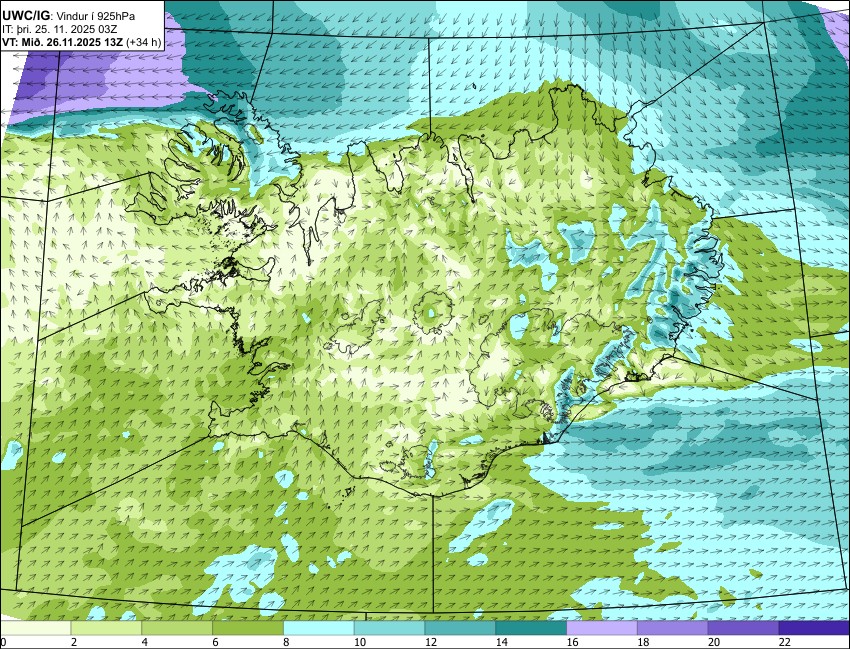Click the 4–6 m/s green legend swatch
This screenshot has height=649, width=850.
pyautogui.click(x=177, y=628)
